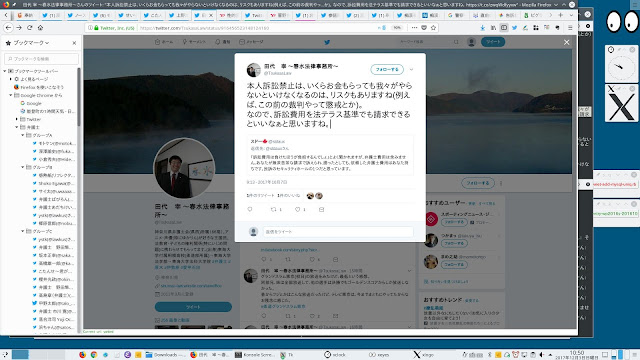
Task: Collapse the 'グループA' folder
Action: 23,135
